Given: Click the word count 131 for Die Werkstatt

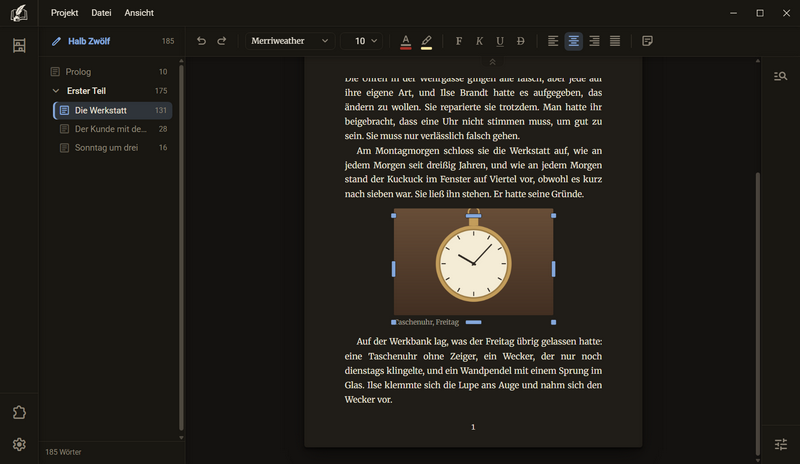Looking at the screenshot, I should [x=161, y=110].
